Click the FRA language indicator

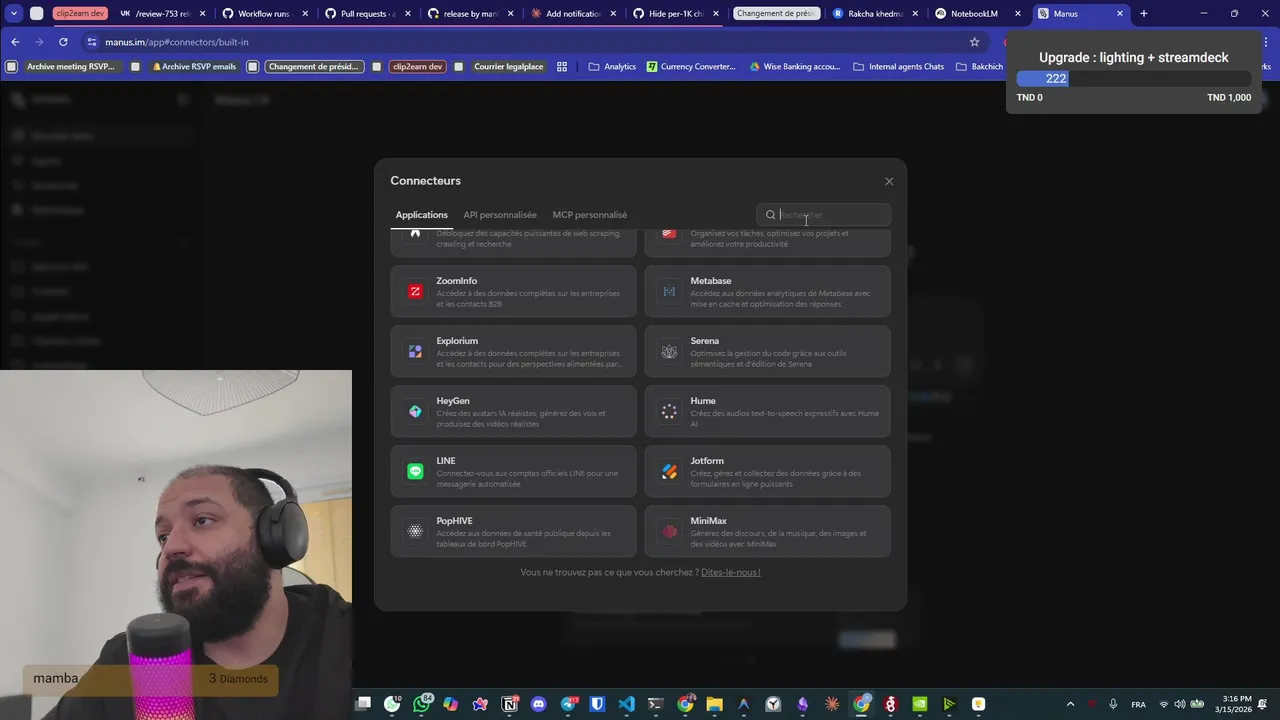coord(1138,704)
